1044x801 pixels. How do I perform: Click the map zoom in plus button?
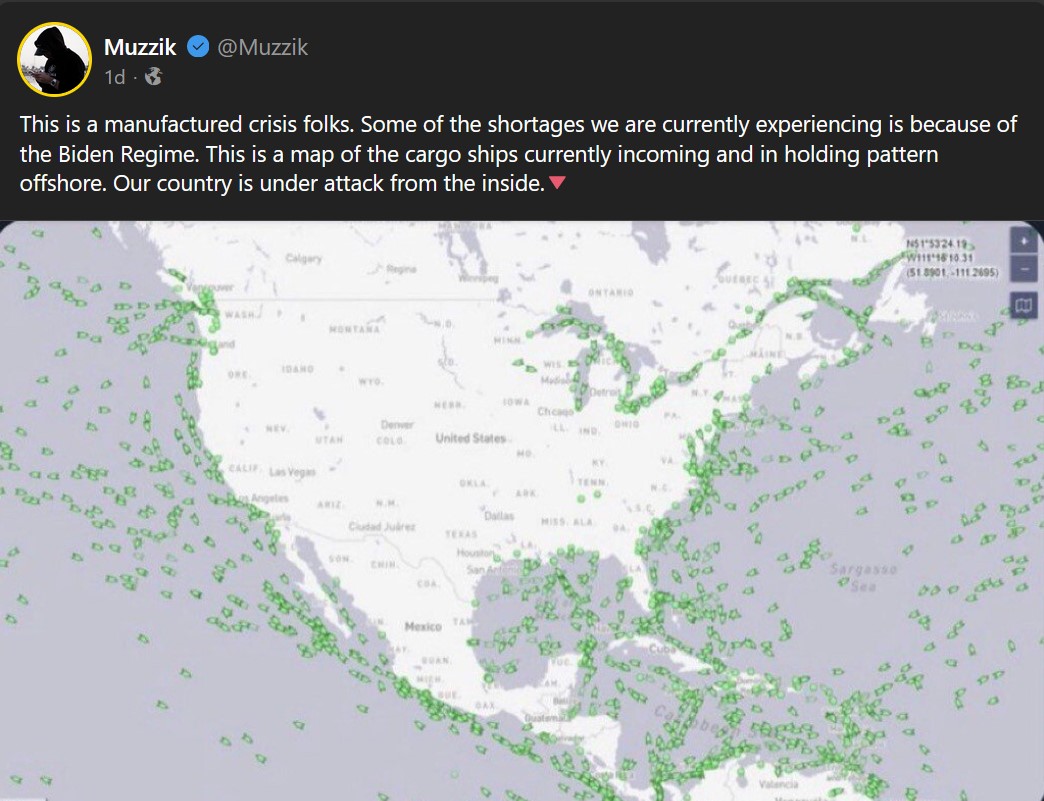click(x=1023, y=240)
